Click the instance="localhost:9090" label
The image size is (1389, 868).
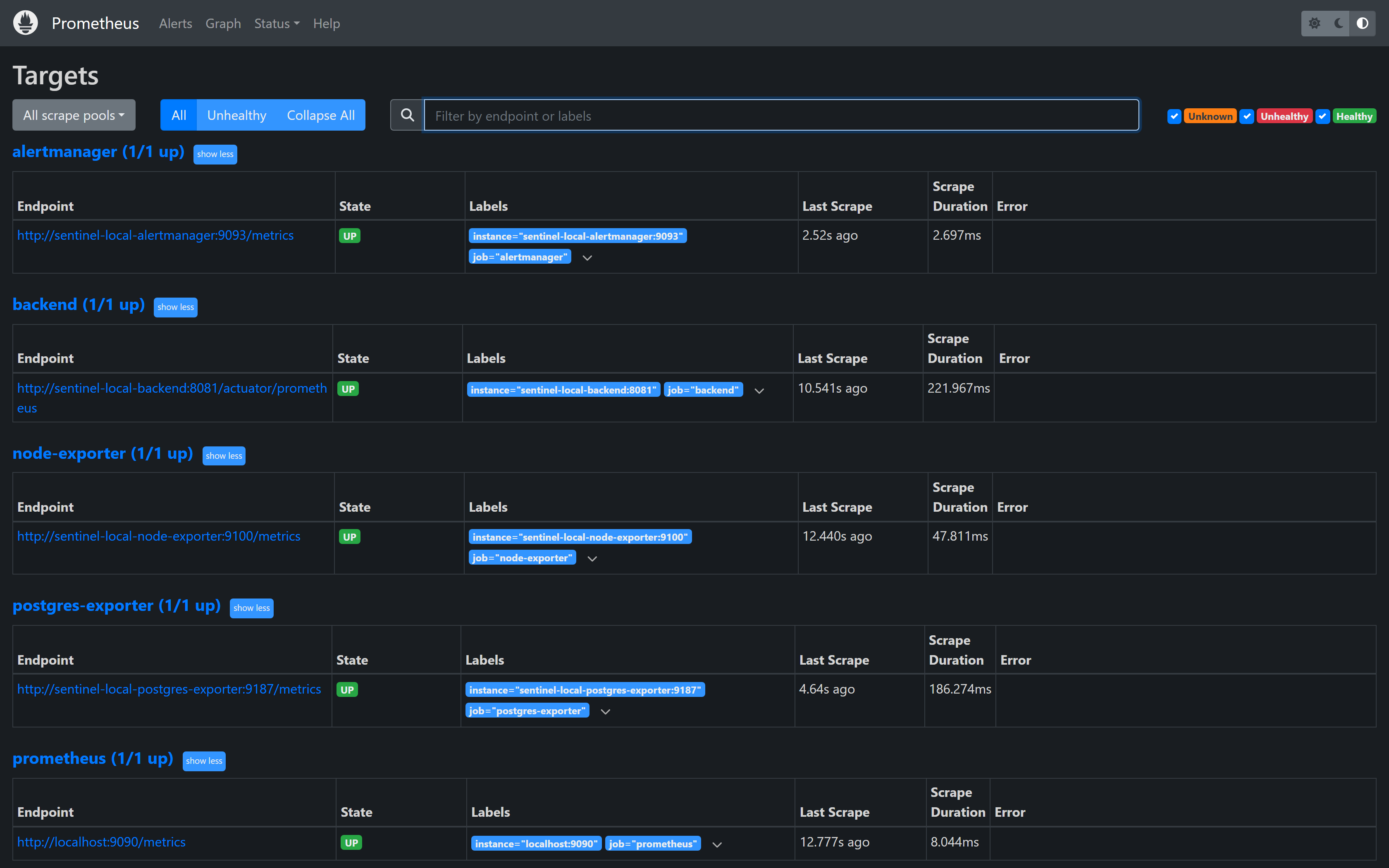click(x=536, y=843)
